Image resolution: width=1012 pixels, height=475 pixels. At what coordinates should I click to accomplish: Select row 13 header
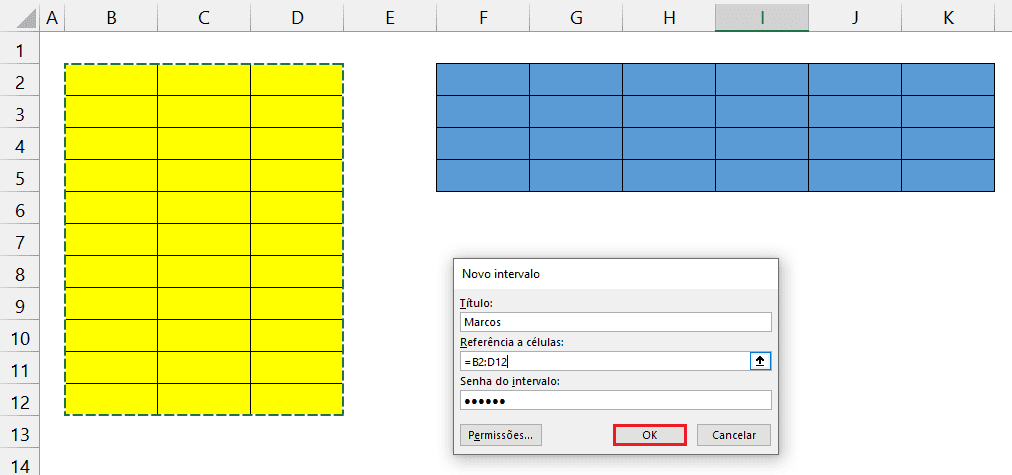click(20, 434)
